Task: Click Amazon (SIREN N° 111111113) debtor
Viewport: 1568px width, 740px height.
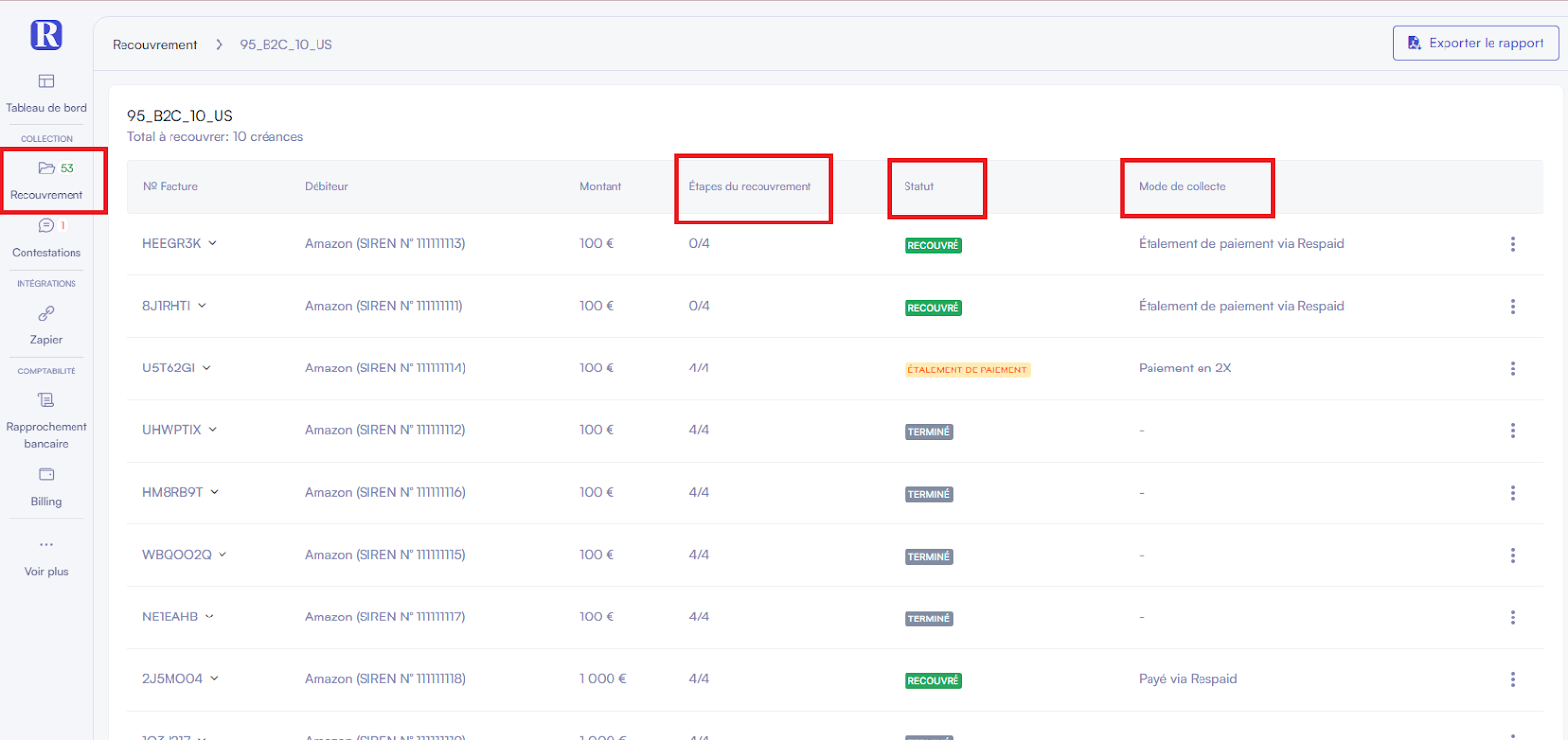Action: click(x=384, y=243)
